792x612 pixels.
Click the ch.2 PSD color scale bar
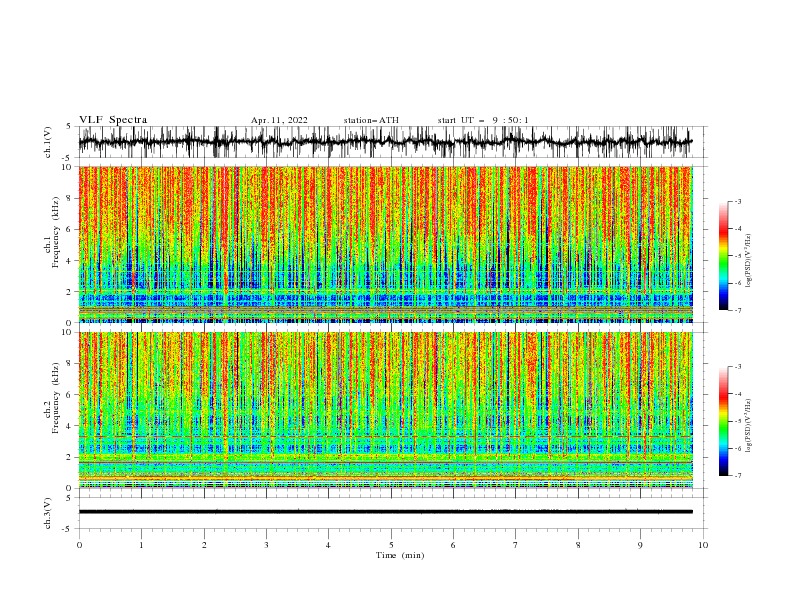(x=723, y=421)
